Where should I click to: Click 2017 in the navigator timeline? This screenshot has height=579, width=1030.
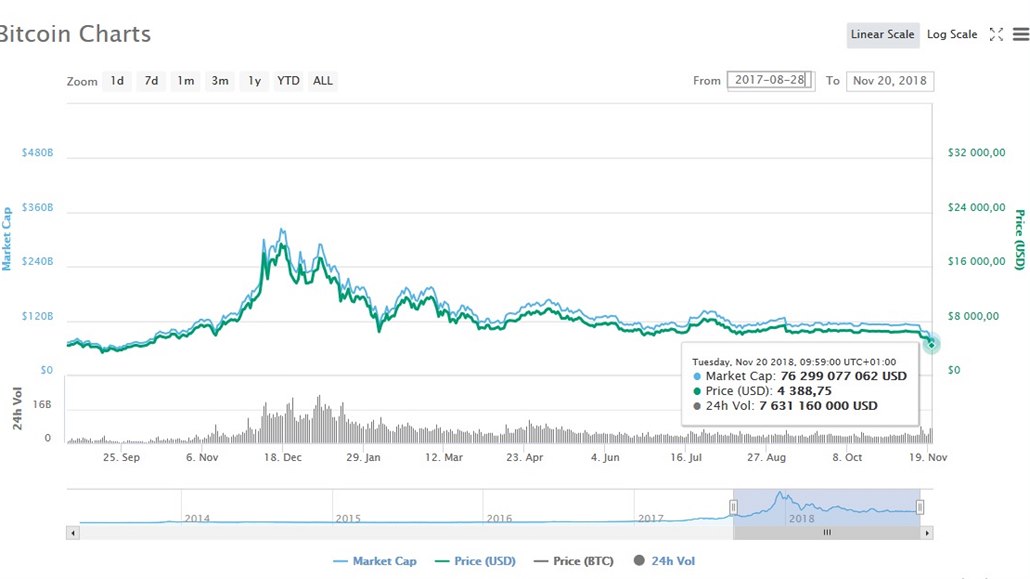[650, 519]
